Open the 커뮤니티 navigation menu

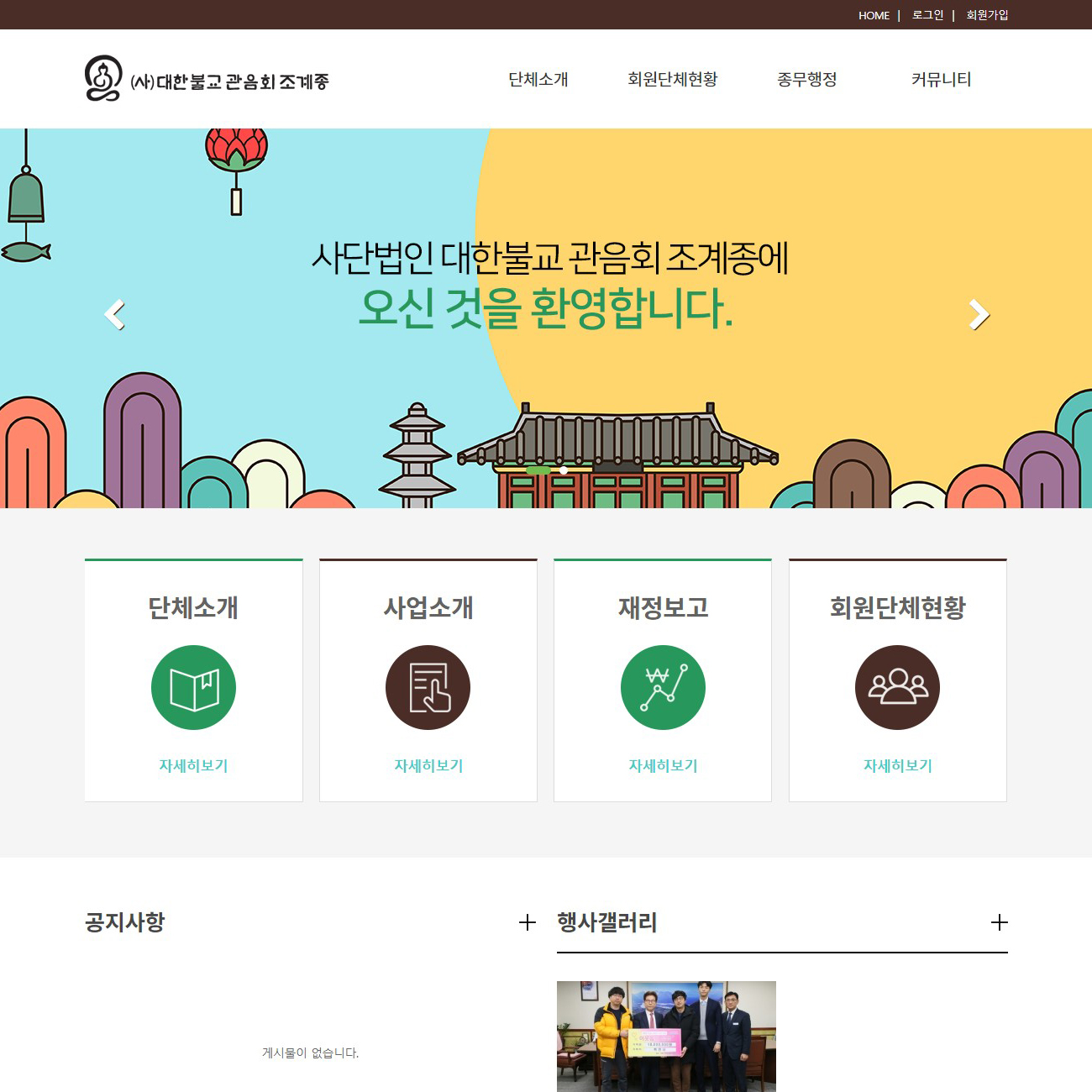point(941,80)
